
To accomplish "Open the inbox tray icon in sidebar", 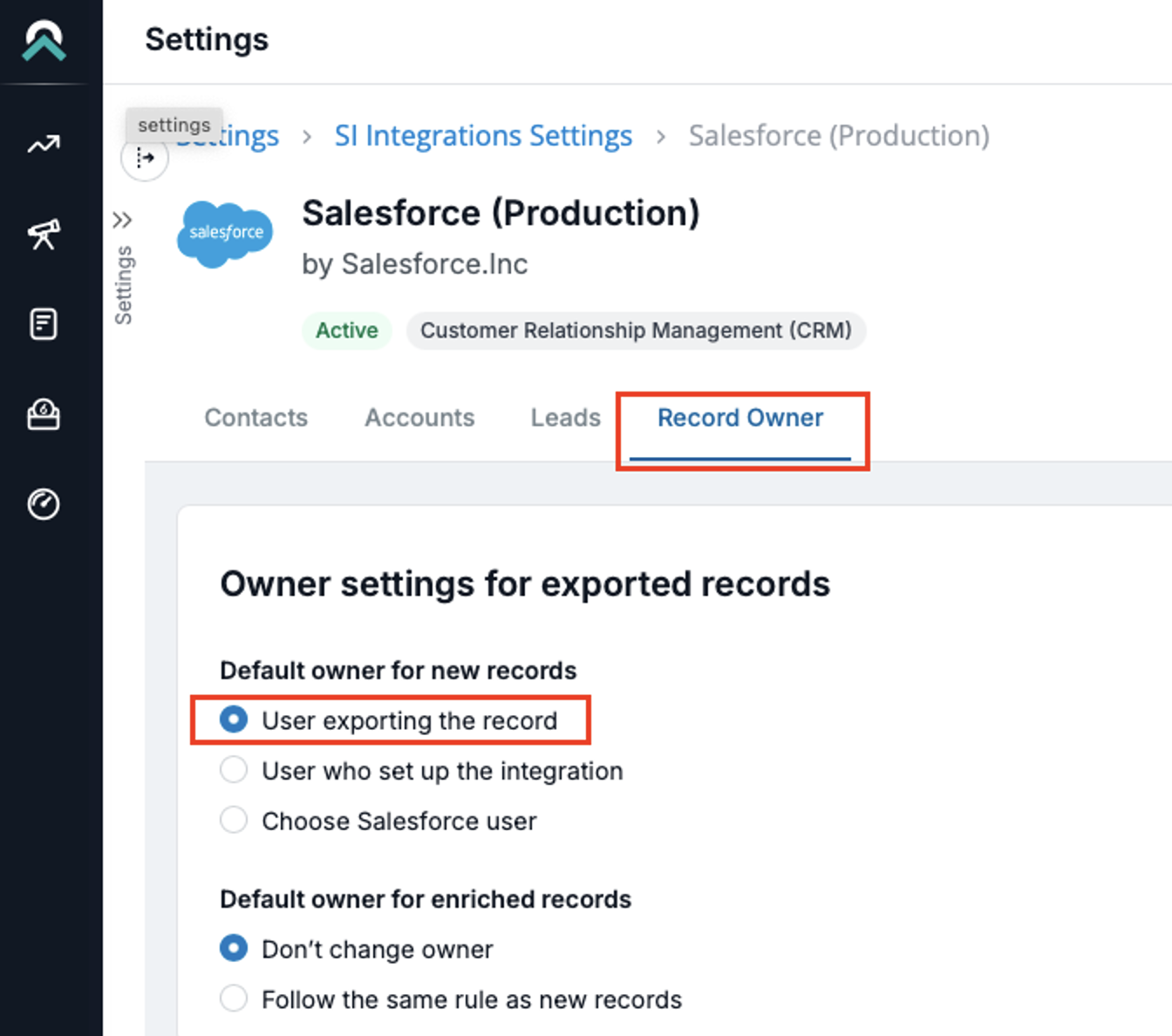I will point(44,414).
